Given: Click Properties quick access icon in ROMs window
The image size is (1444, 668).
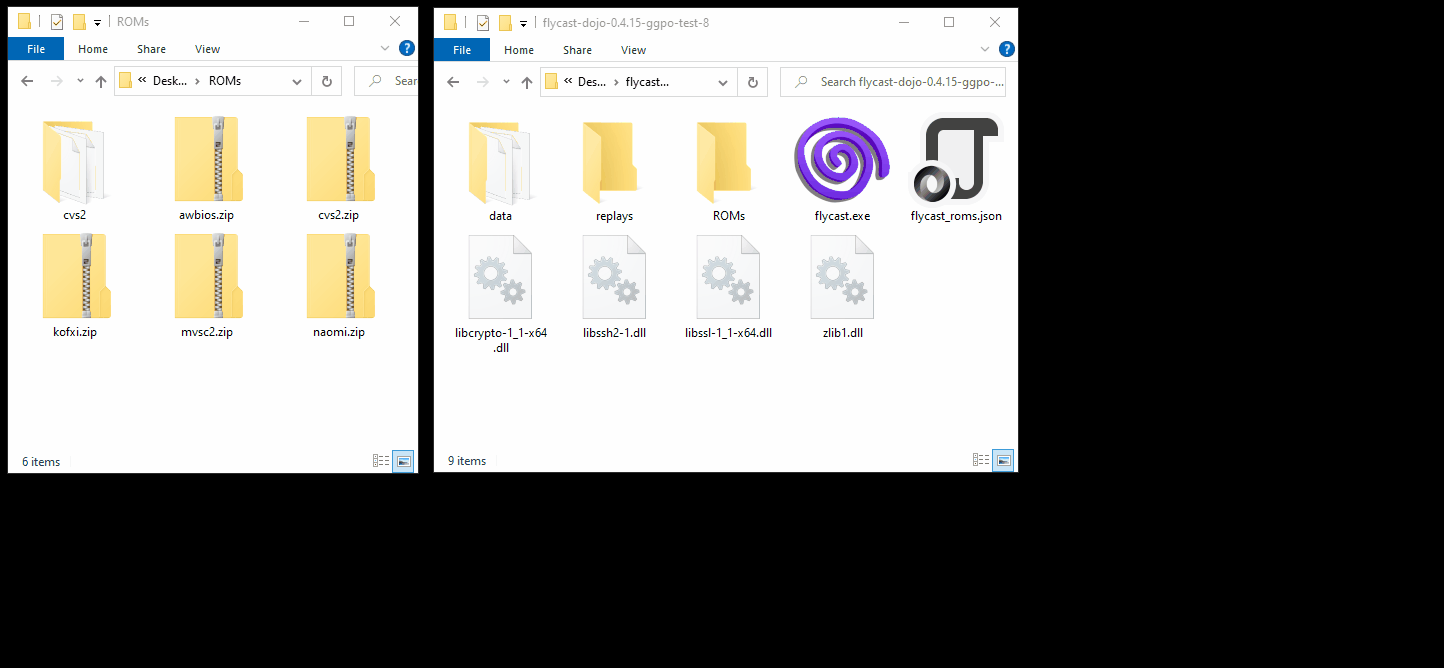Looking at the screenshot, I should point(57,22).
